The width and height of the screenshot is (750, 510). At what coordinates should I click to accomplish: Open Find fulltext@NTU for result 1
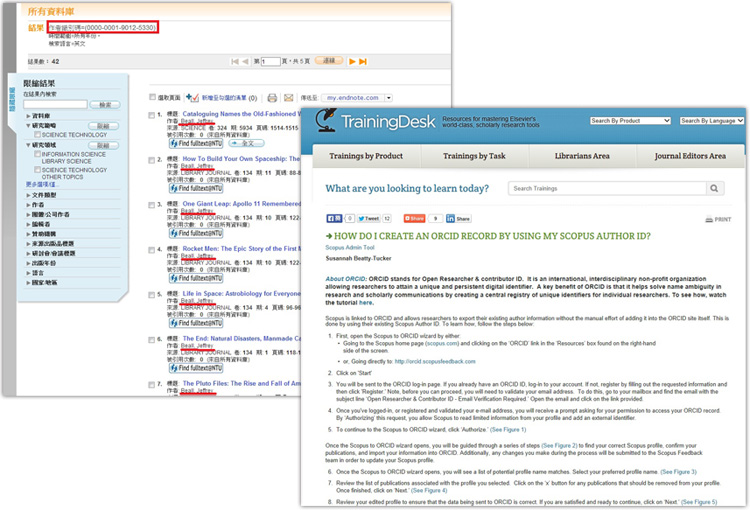point(196,144)
